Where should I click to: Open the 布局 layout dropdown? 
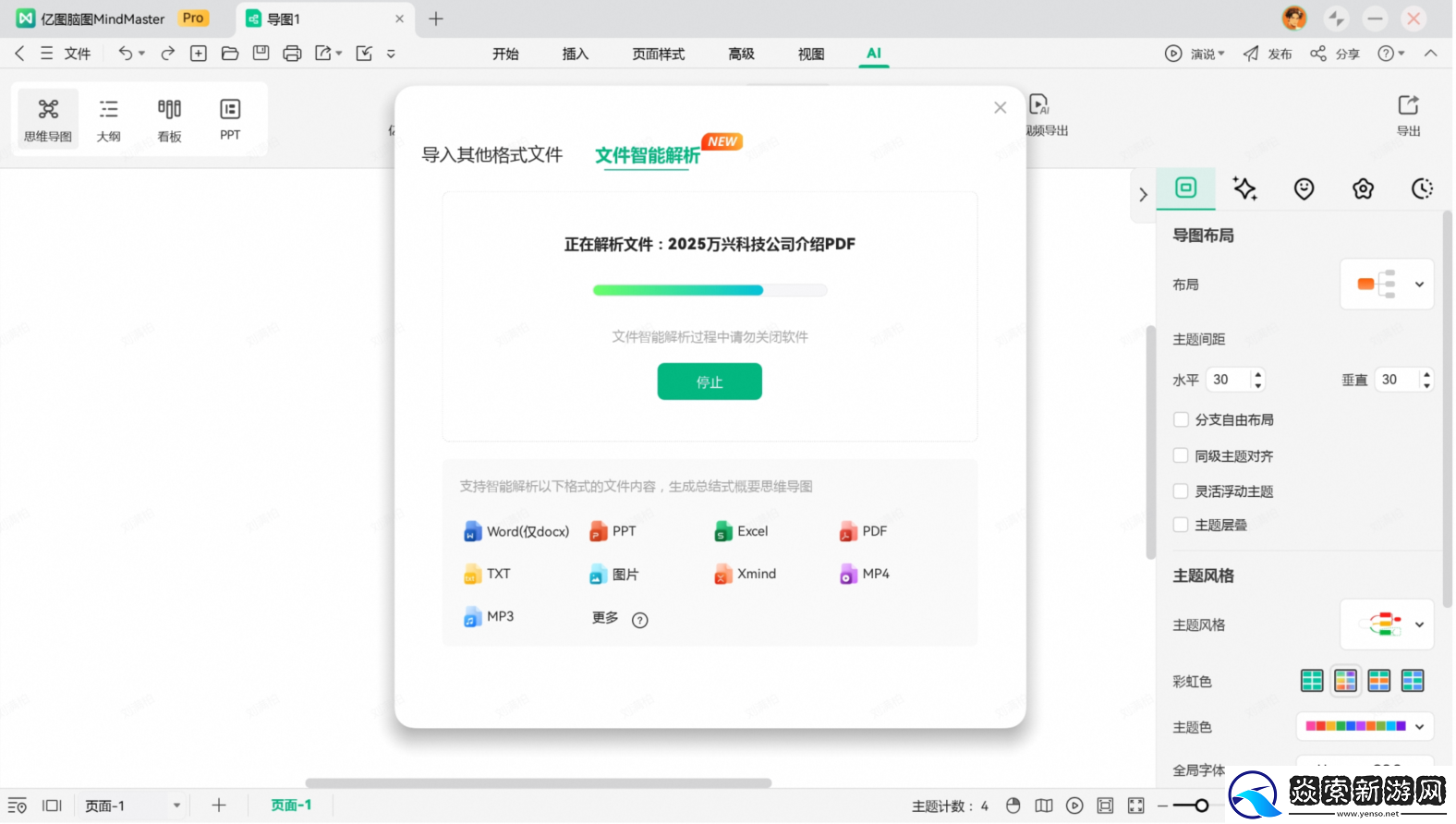(x=1387, y=285)
